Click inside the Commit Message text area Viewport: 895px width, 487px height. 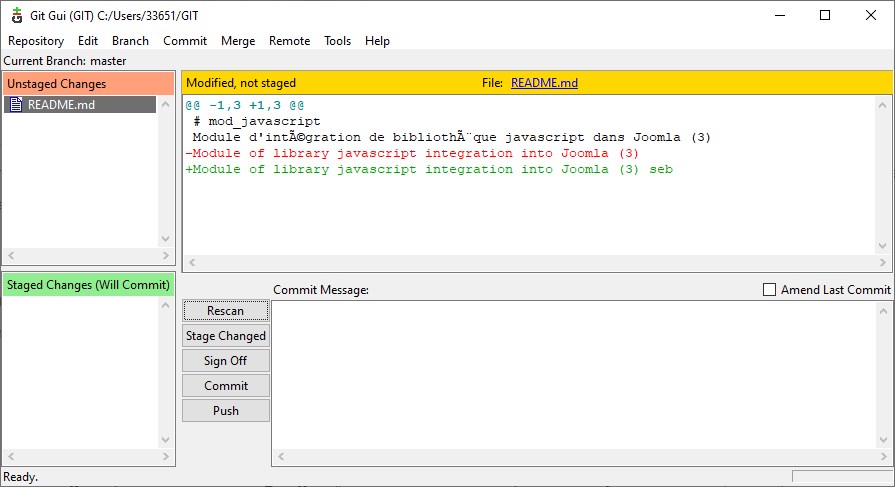point(574,375)
